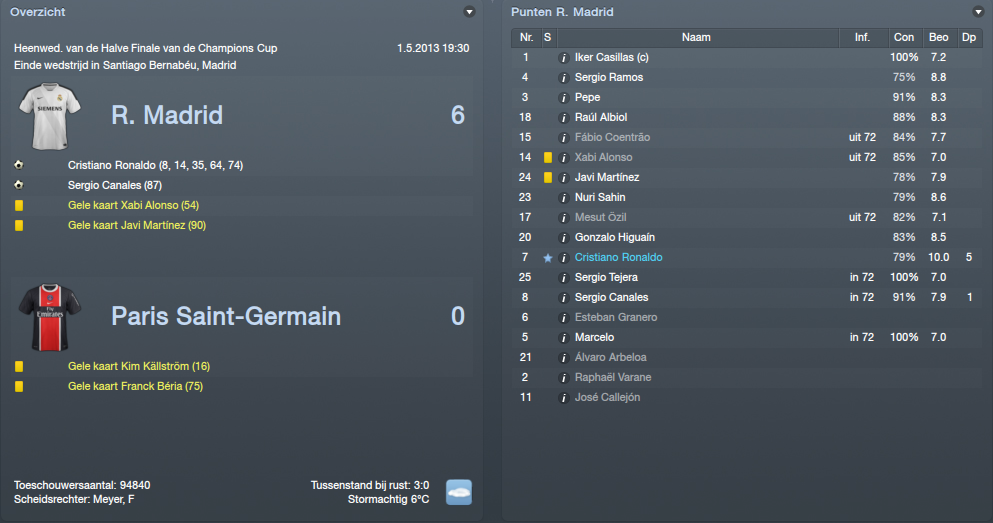Click Gele kaart Kim Källström event
993x523 pixels.
pyautogui.click(x=139, y=366)
